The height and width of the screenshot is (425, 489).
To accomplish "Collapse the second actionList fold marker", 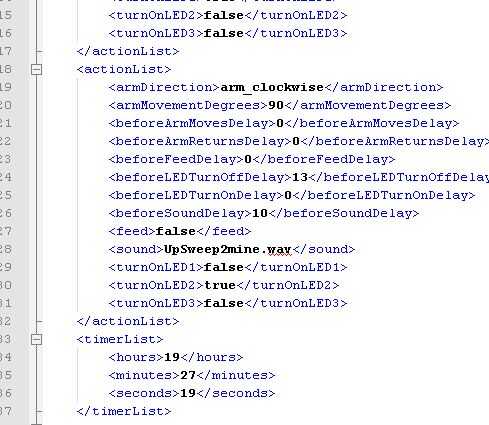I will (x=36, y=69).
